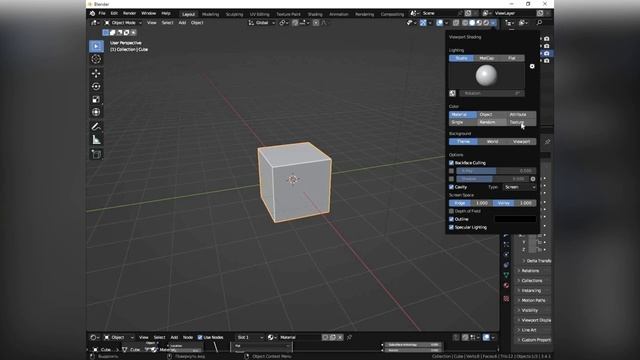Switch to the Shading workspace tab
The width and height of the screenshot is (640, 360).
tap(315, 14)
